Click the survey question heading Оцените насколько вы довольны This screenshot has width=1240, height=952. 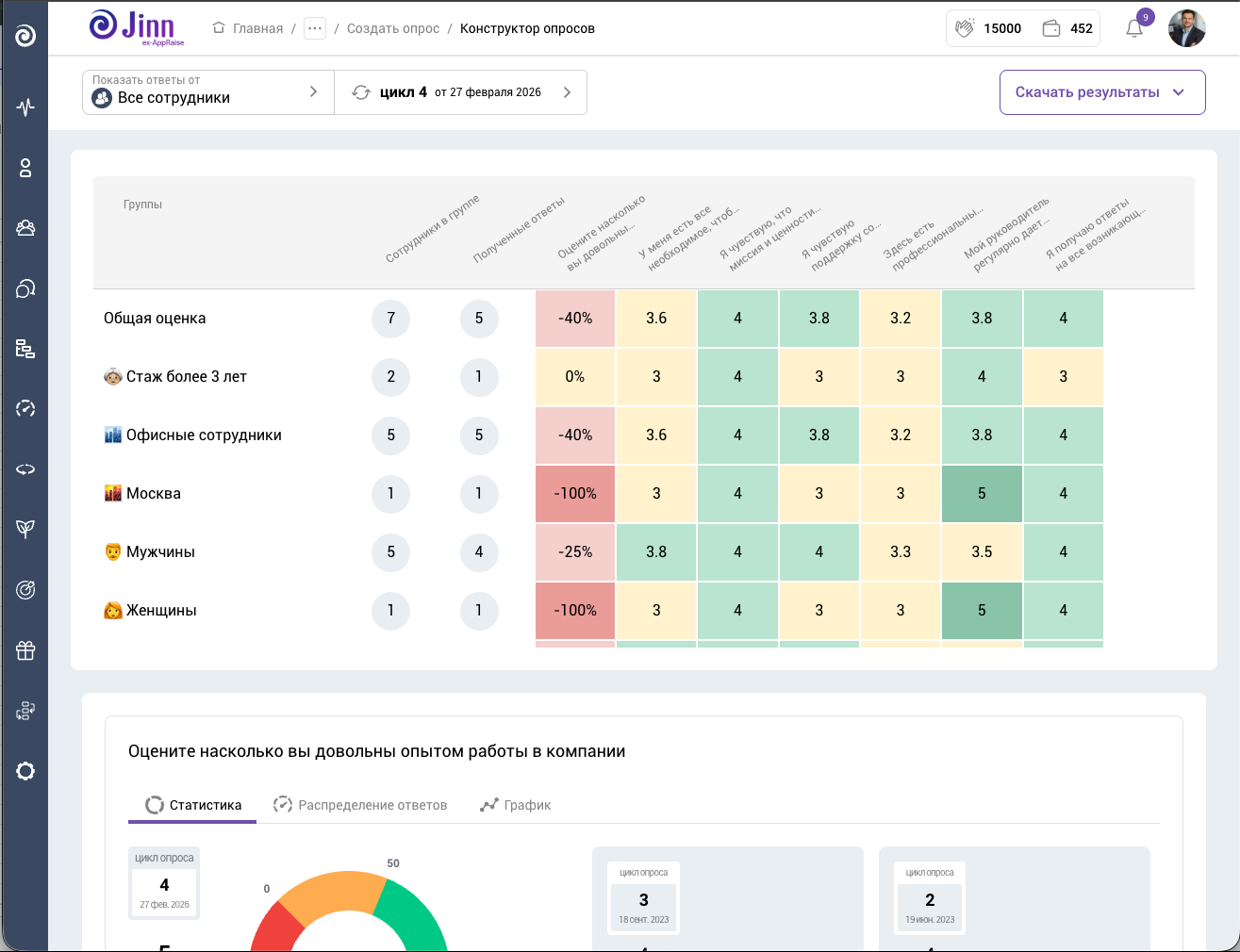click(x=377, y=751)
